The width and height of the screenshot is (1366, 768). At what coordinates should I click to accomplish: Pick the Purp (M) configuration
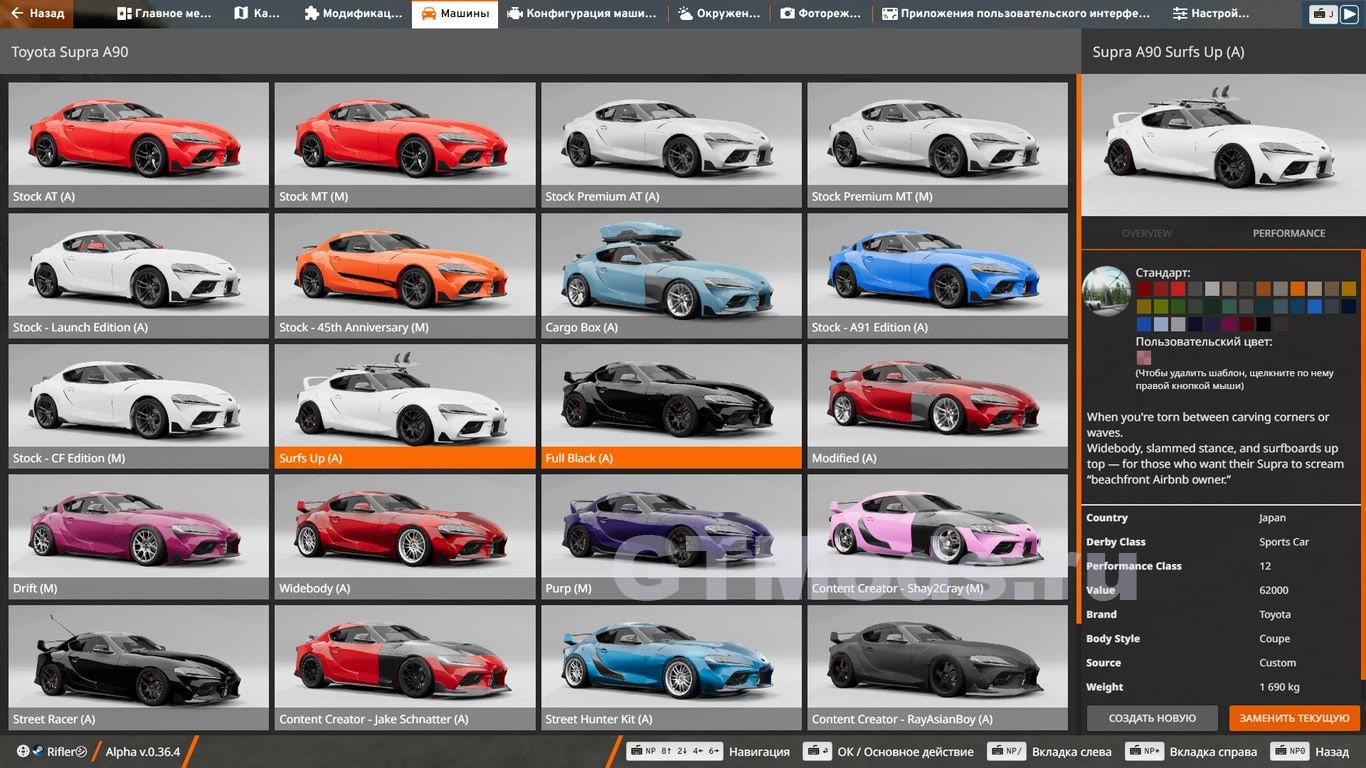point(671,537)
